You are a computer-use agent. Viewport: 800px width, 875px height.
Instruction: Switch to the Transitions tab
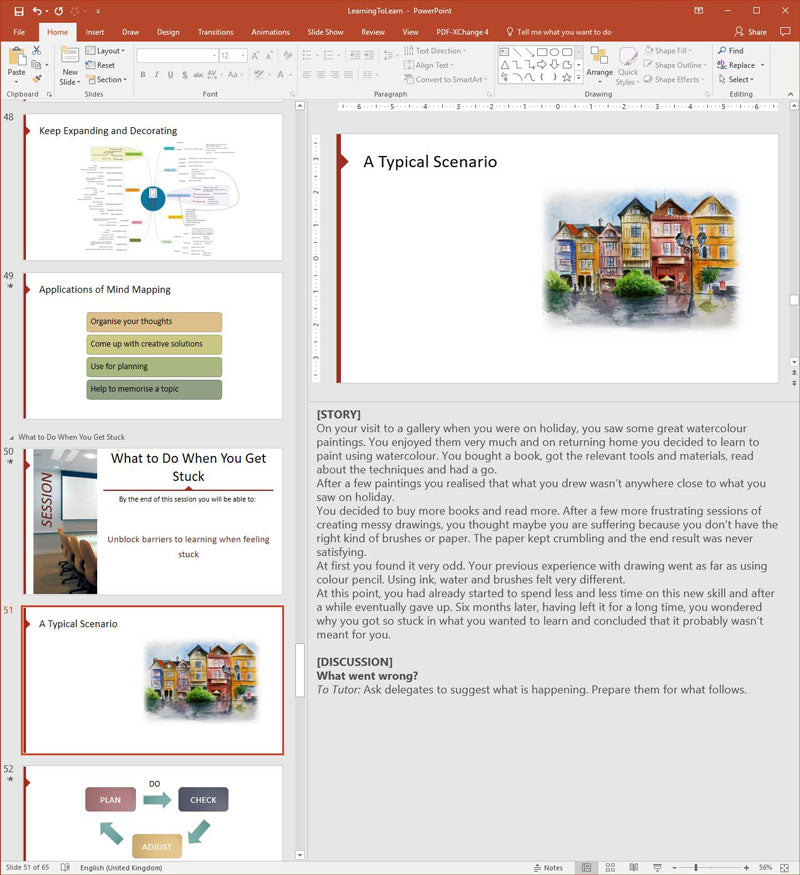215,32
